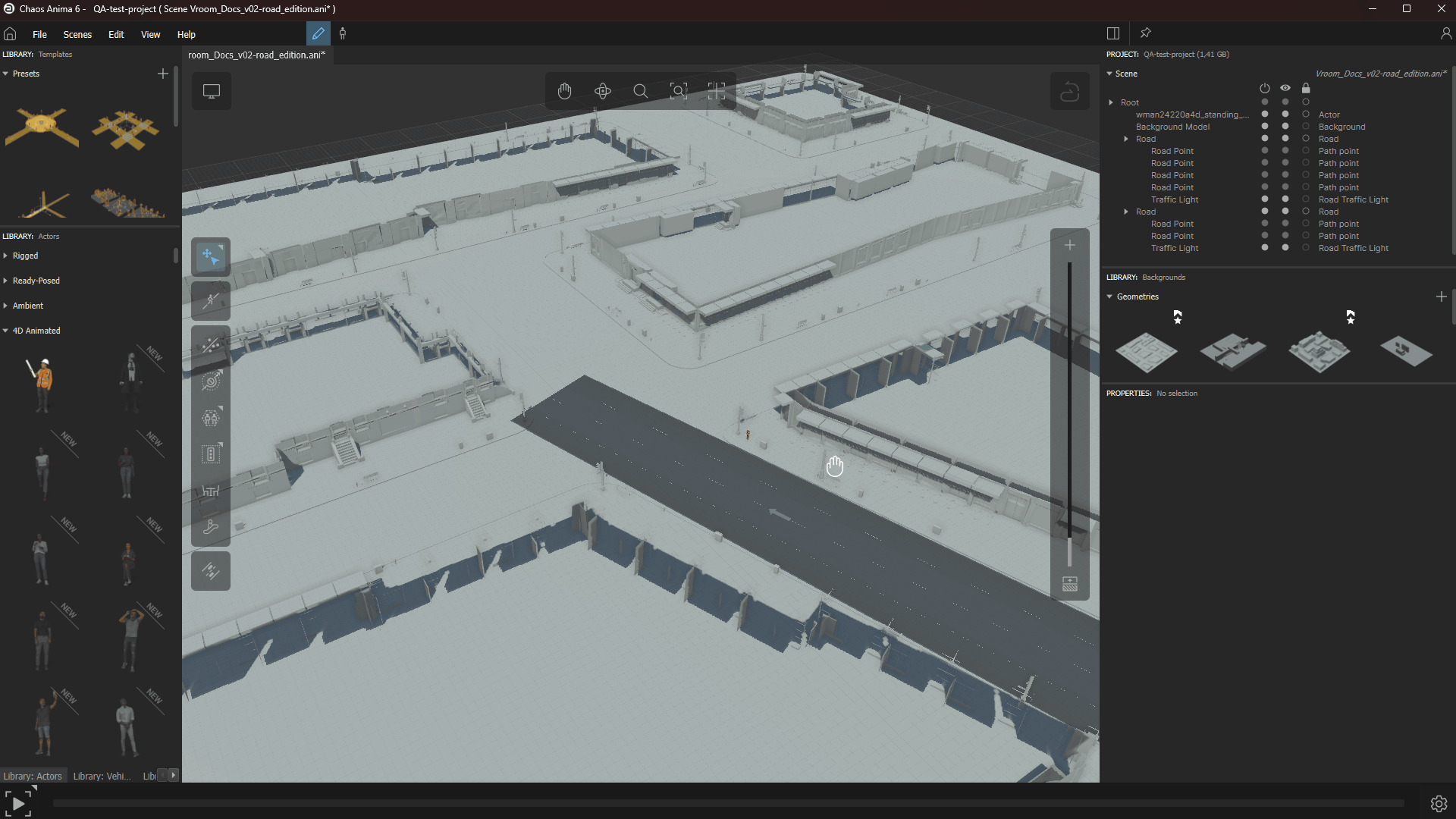Select the escalator tool

pyautogui.click(x=211, y=527)
